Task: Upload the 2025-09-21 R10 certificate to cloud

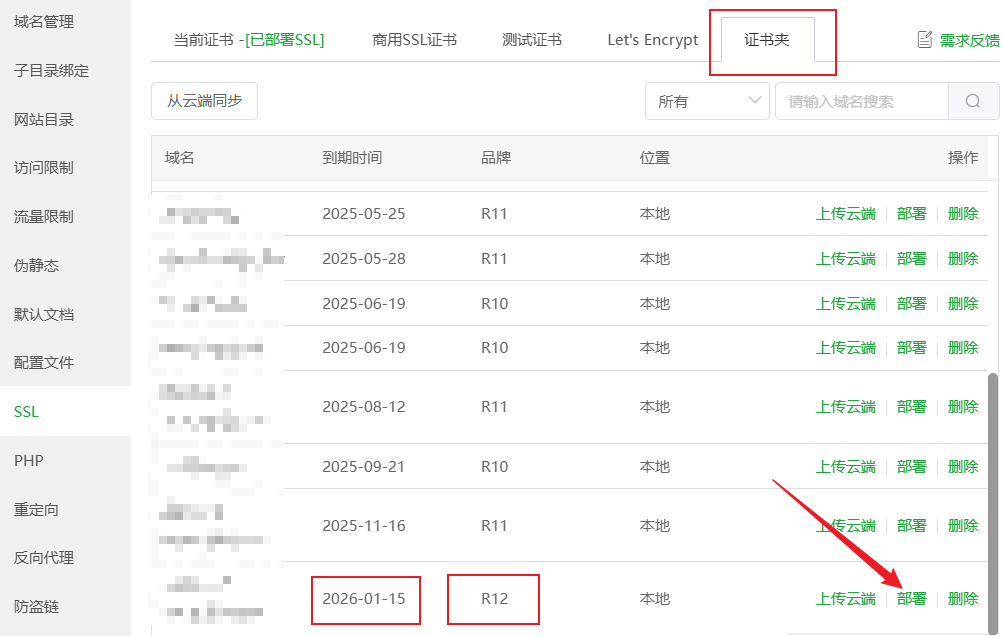Action: coord(845,466)
